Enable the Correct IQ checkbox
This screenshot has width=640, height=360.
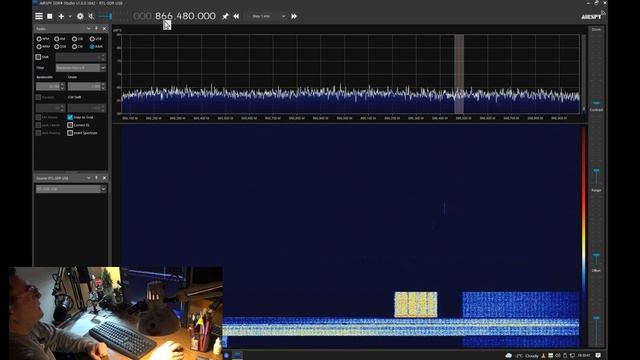click(x=70, y=125)
